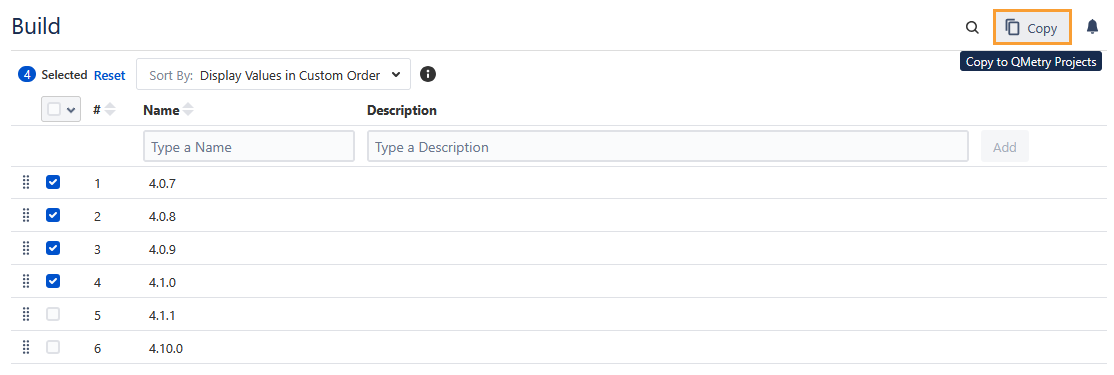Screen dimensions: 1114x375
Task: Focus the Type a Name field
Action: [x=249, y=146]
